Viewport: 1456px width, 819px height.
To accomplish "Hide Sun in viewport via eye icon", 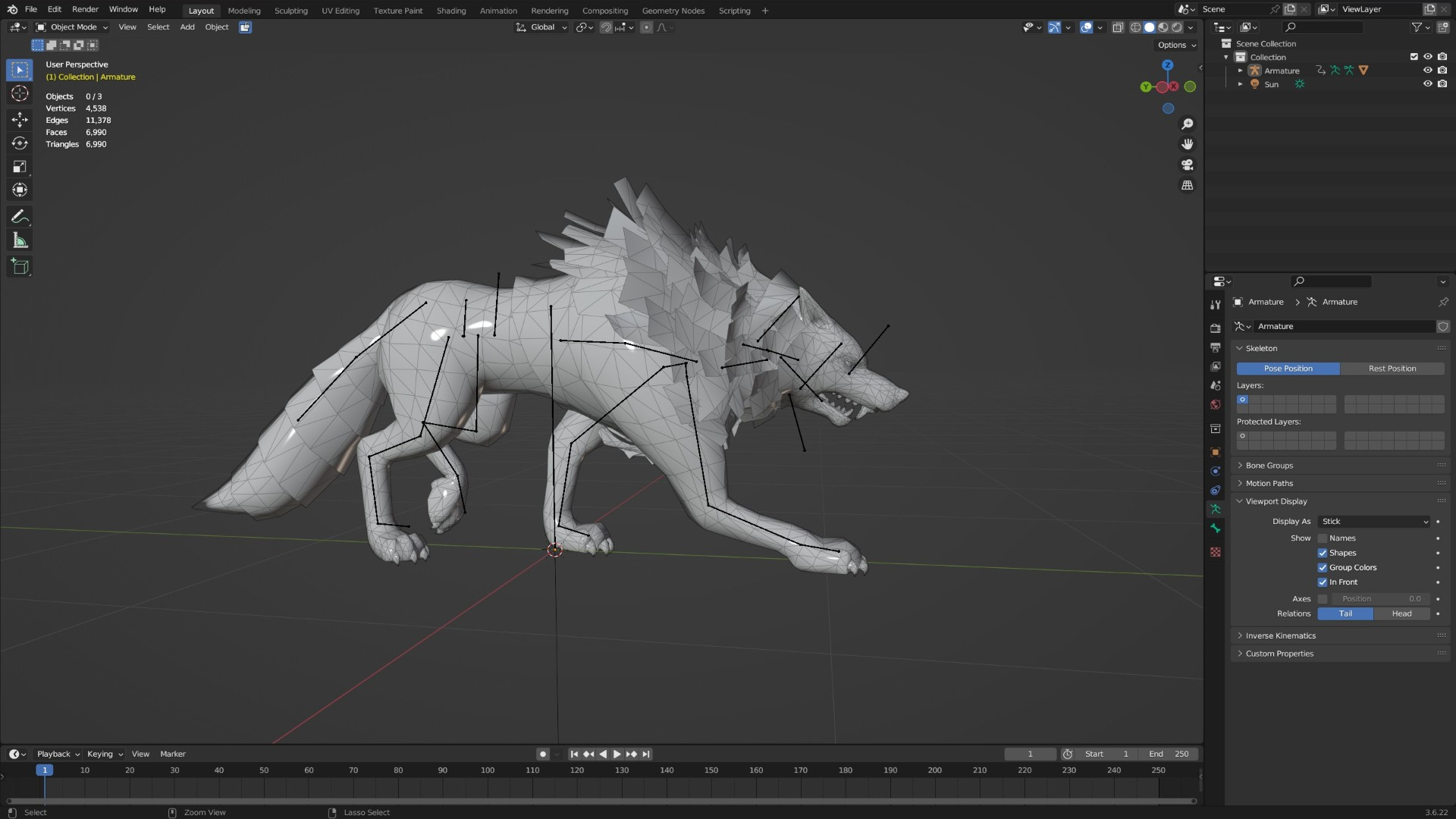I will (x=1427, y=84).
